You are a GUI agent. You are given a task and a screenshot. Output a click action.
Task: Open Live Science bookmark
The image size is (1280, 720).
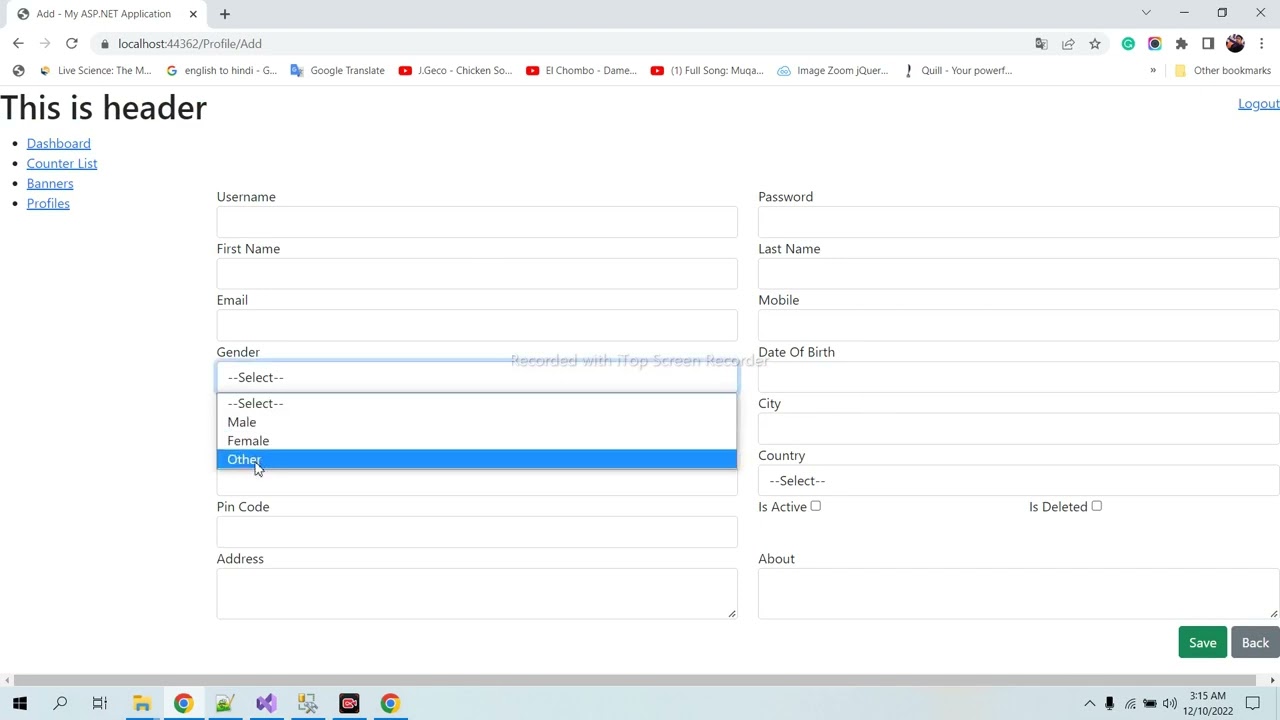point(95,71)
